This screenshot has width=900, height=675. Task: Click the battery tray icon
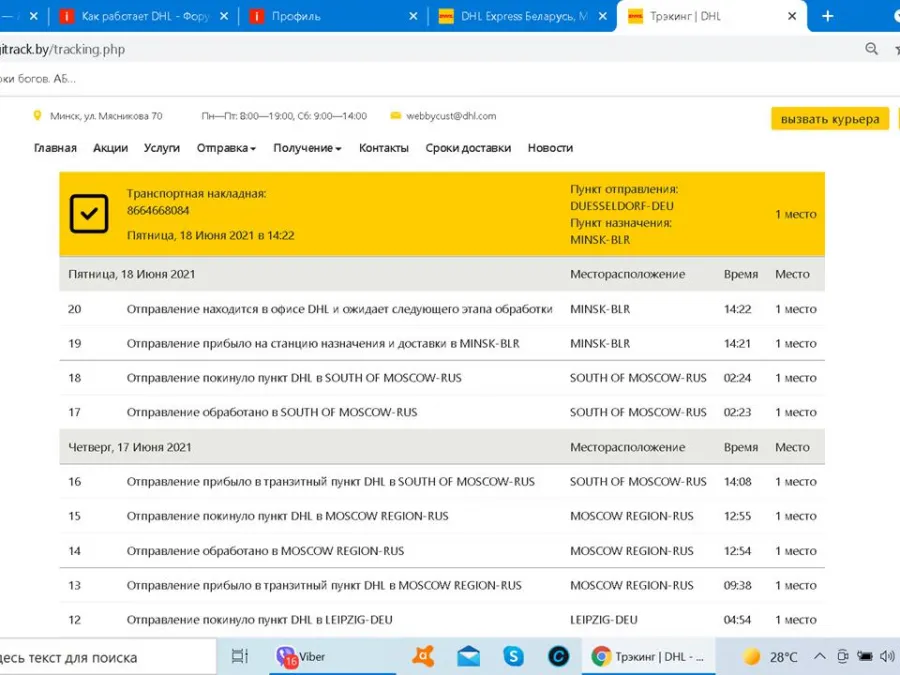click(x=864, y=656)
